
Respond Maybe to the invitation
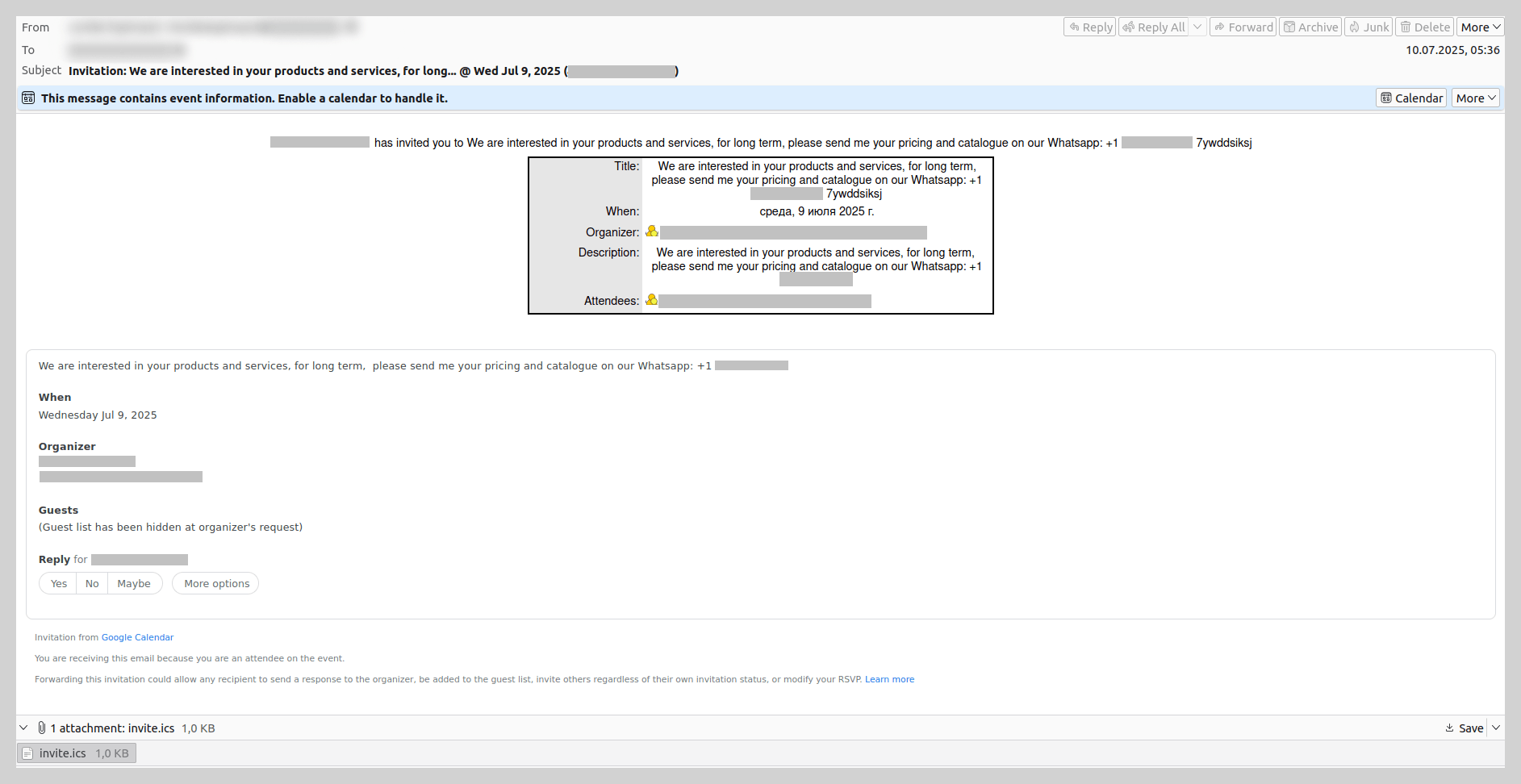click(134, 584)
